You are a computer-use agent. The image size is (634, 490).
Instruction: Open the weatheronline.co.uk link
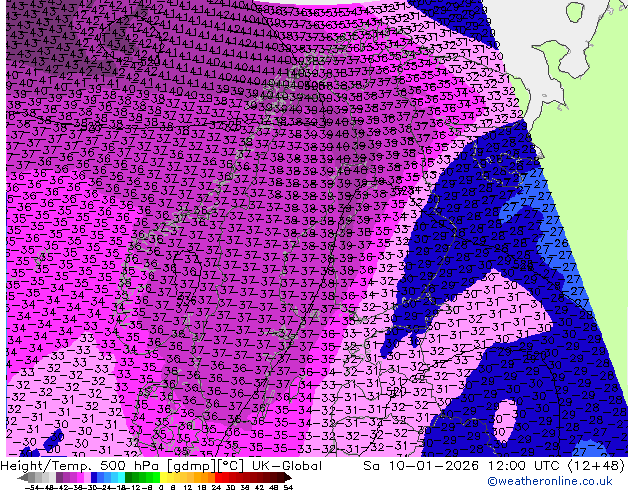(x=549, y=481)
